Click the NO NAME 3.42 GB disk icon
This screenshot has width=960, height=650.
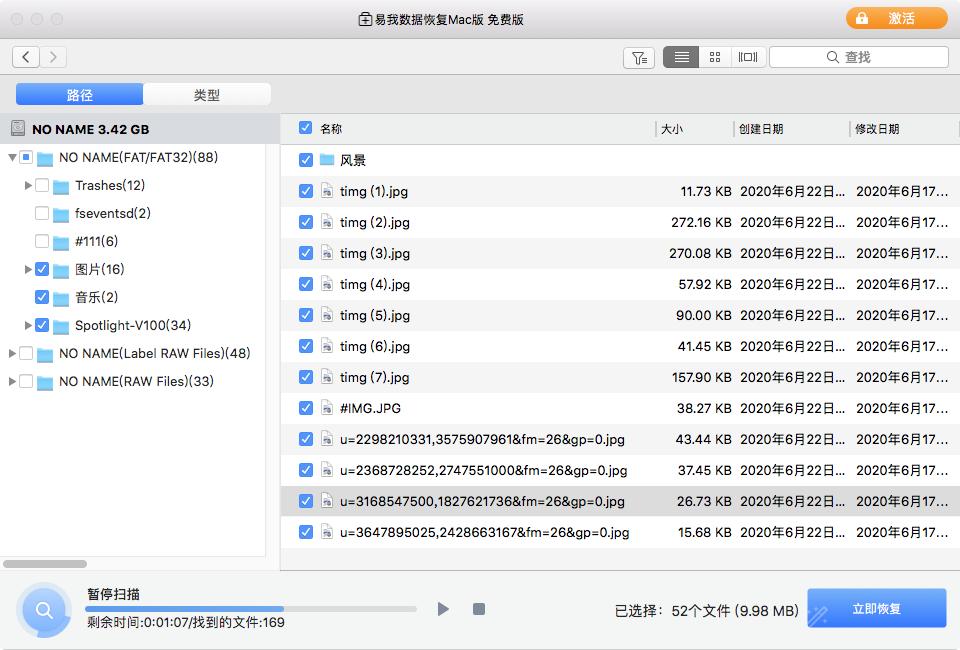18,128
